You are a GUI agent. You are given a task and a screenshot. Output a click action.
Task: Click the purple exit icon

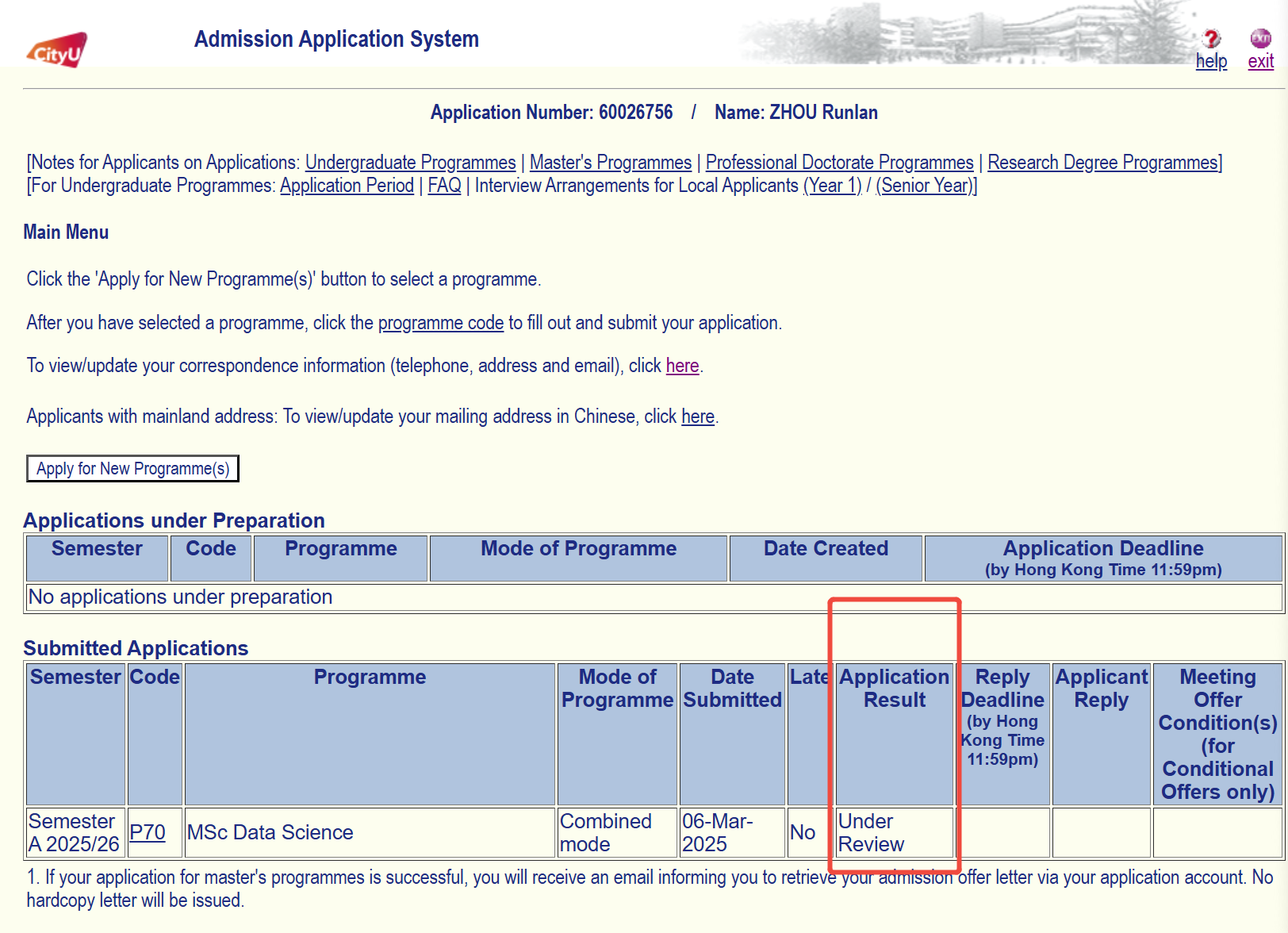point(1260,38)
